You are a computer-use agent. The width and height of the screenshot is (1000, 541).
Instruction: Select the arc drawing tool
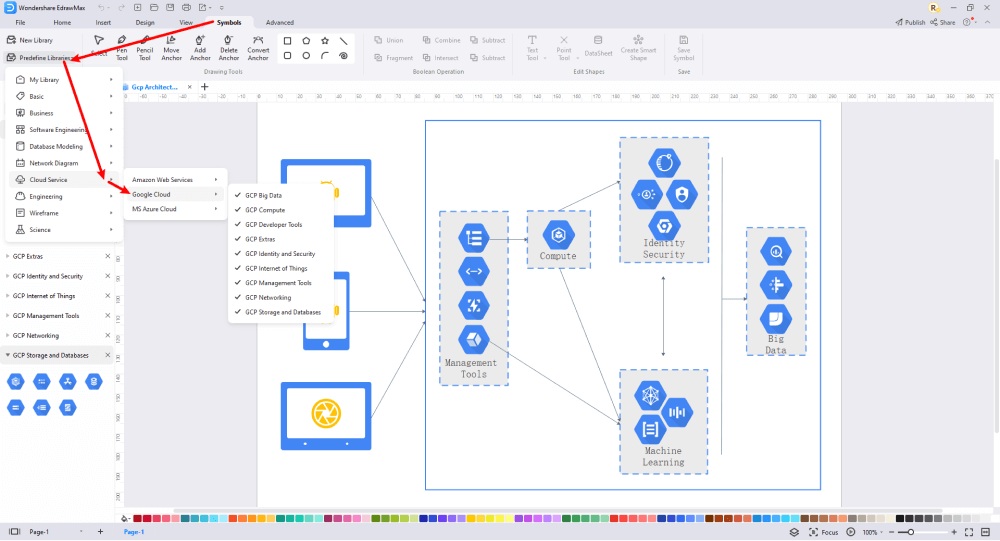(325, 56)
